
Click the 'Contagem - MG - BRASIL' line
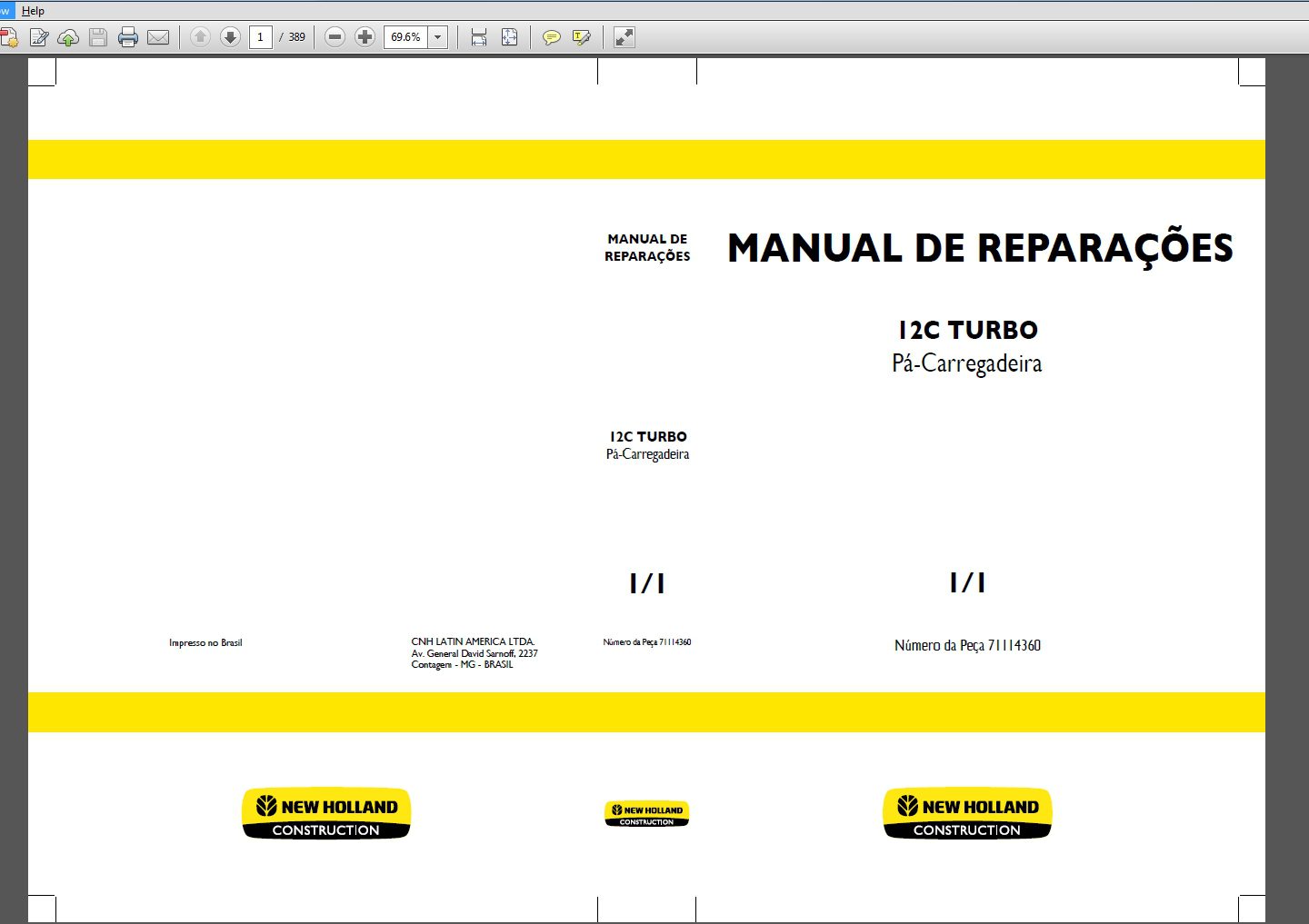tap(462, 664)
